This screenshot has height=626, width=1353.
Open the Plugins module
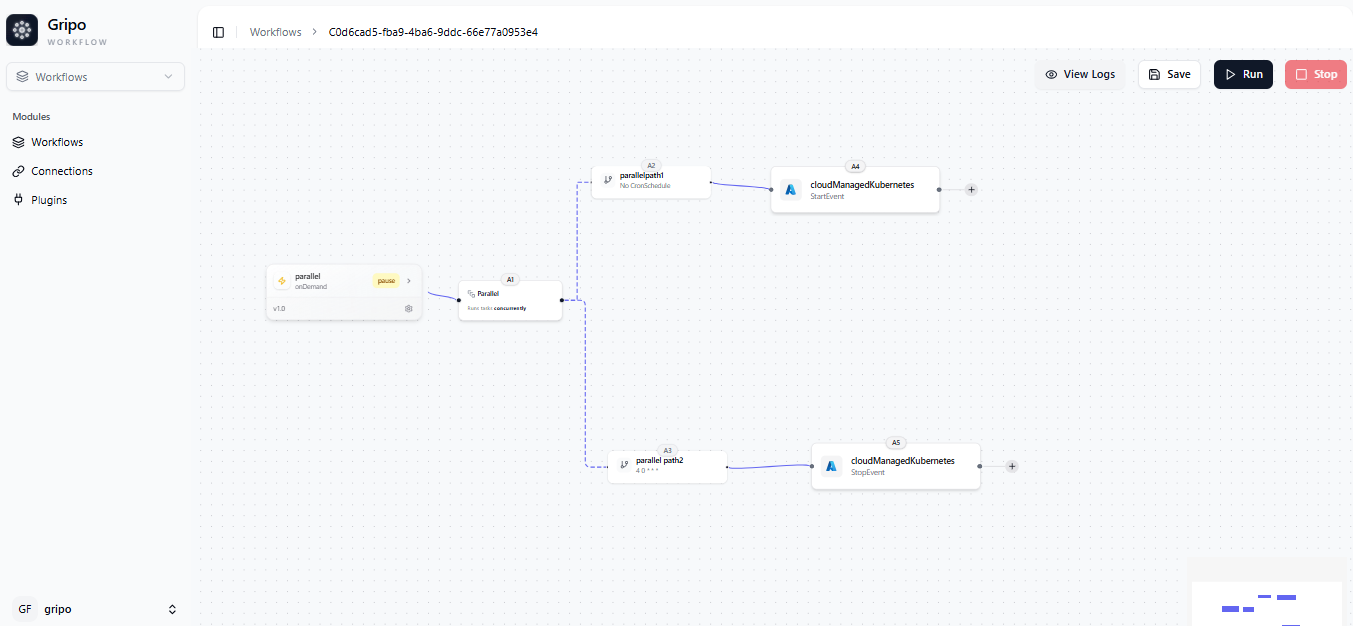pos(49,200)
